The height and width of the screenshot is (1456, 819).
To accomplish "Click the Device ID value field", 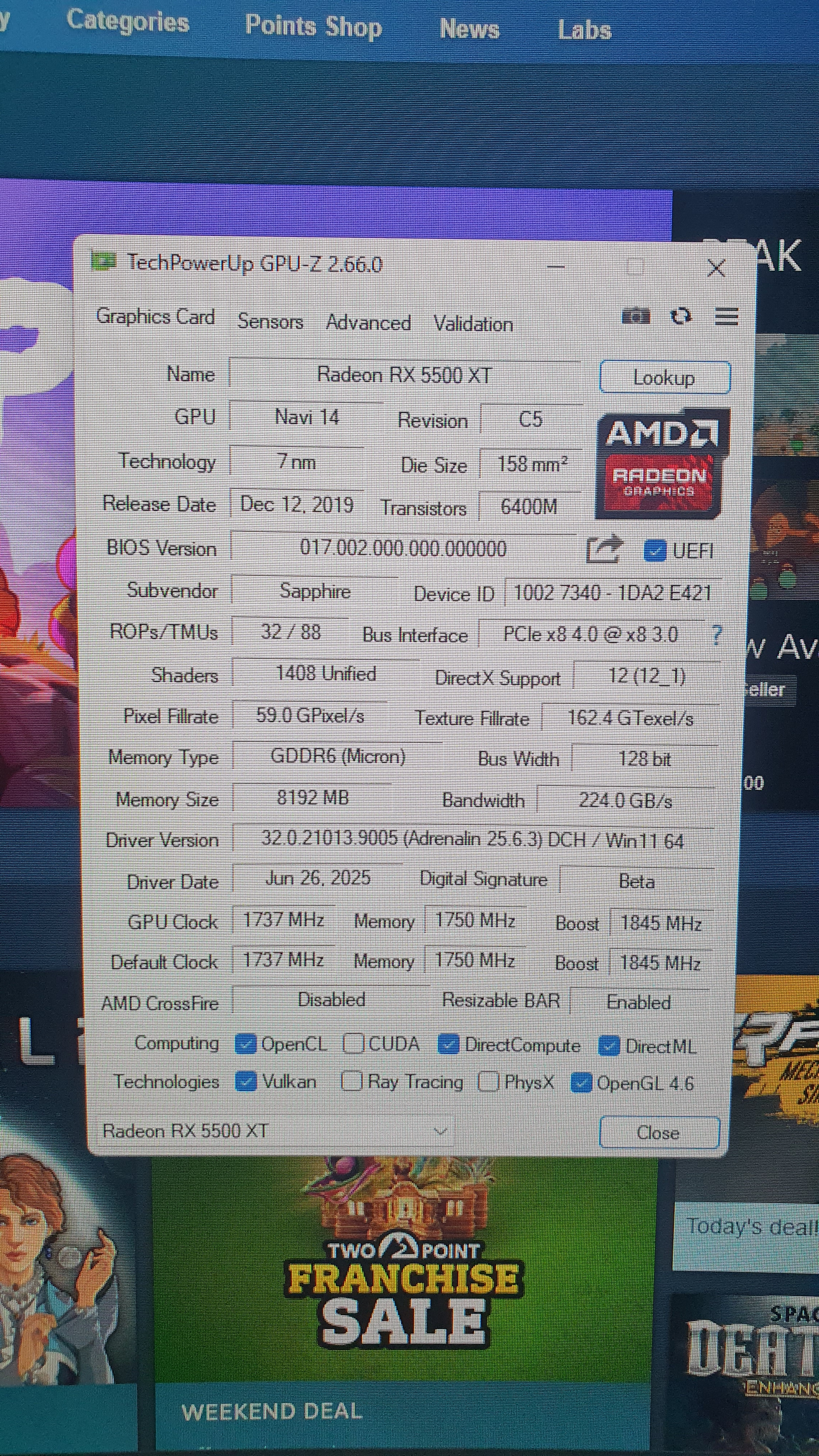I will click(x=613, y=593).
